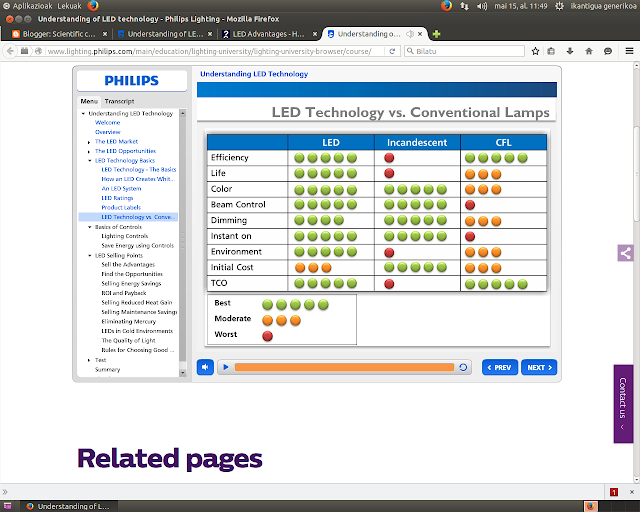Open the clock and date indicator

[x=520, y=6]
